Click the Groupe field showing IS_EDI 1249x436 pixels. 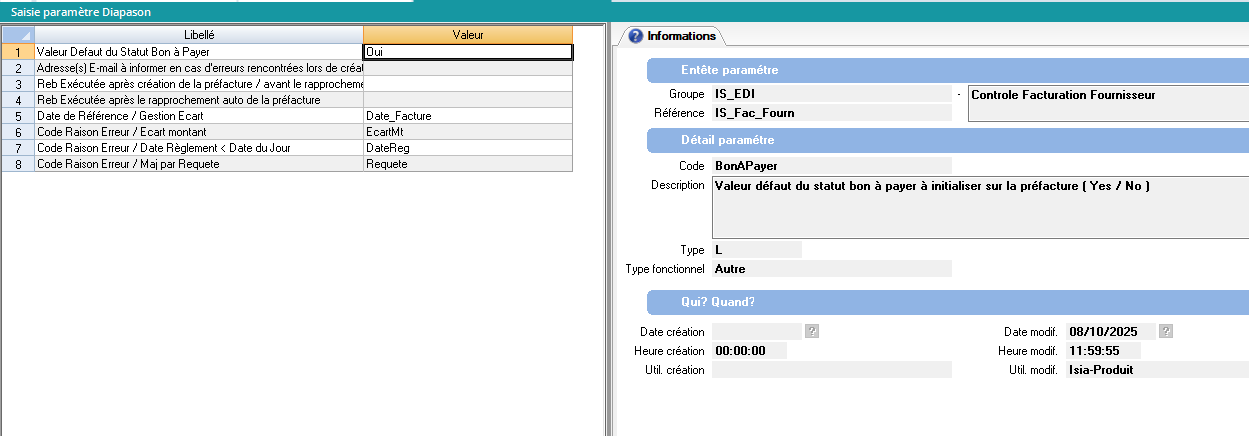(831, 94)
